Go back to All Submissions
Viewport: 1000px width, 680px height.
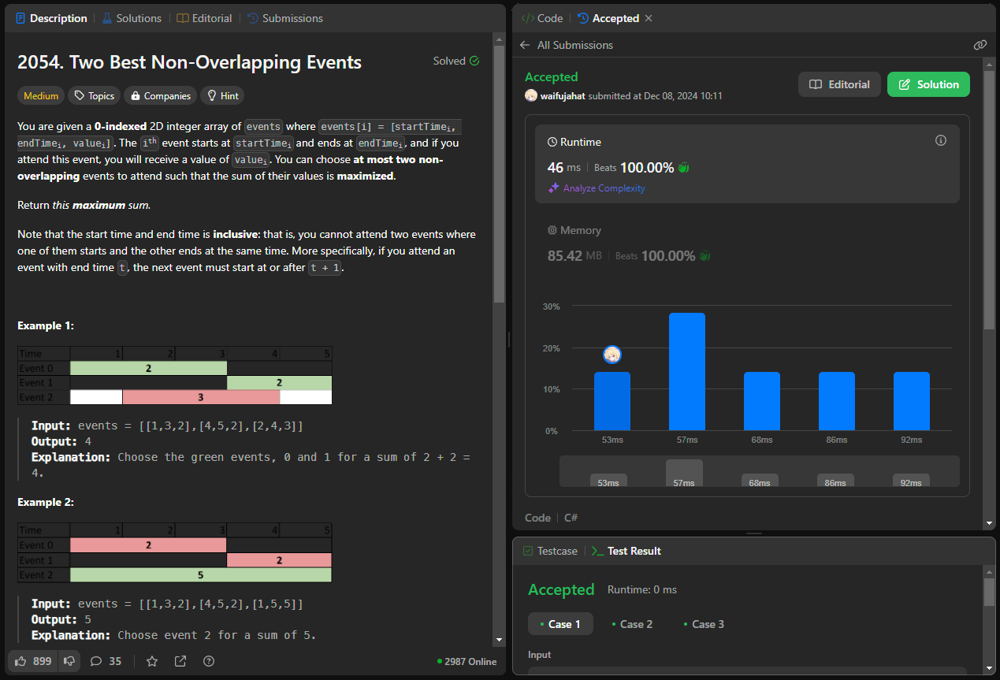[x=575, y=45]
